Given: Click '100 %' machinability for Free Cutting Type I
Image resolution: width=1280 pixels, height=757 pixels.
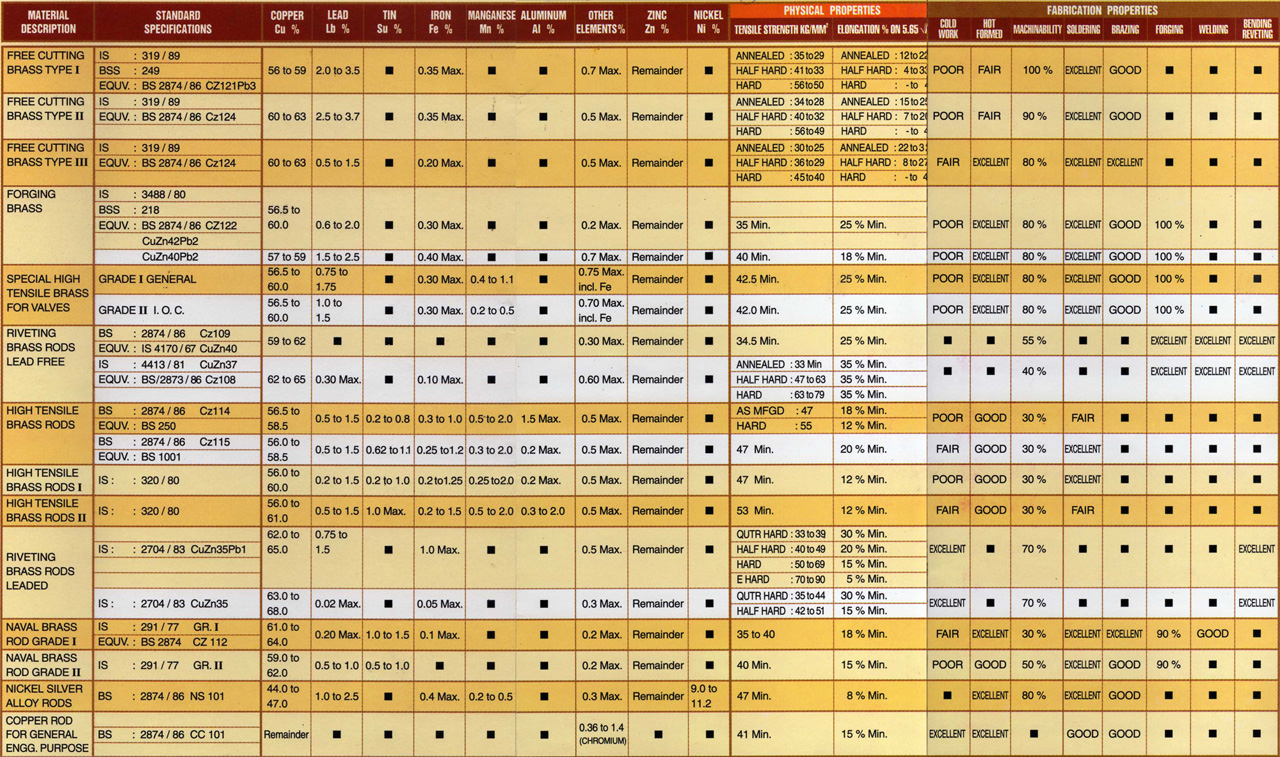Looking at the screenshot, I should [x=1035, y=71].
